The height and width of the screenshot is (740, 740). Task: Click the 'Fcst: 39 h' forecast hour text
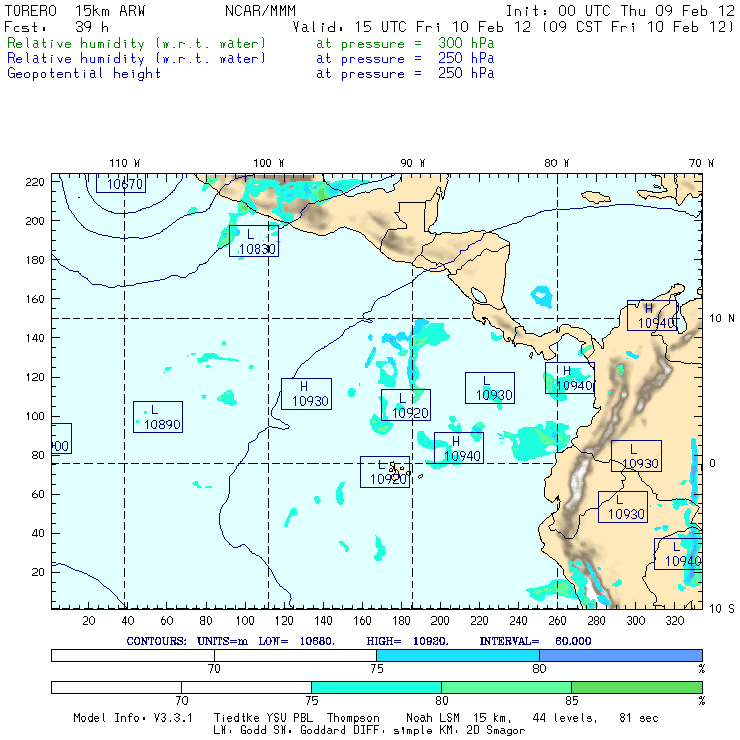[x=56, y=27]
